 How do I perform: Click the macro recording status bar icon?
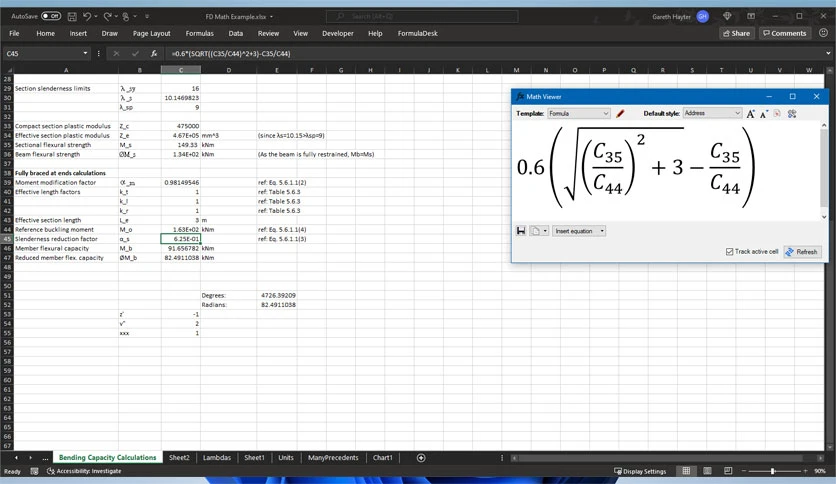point(35,471)
